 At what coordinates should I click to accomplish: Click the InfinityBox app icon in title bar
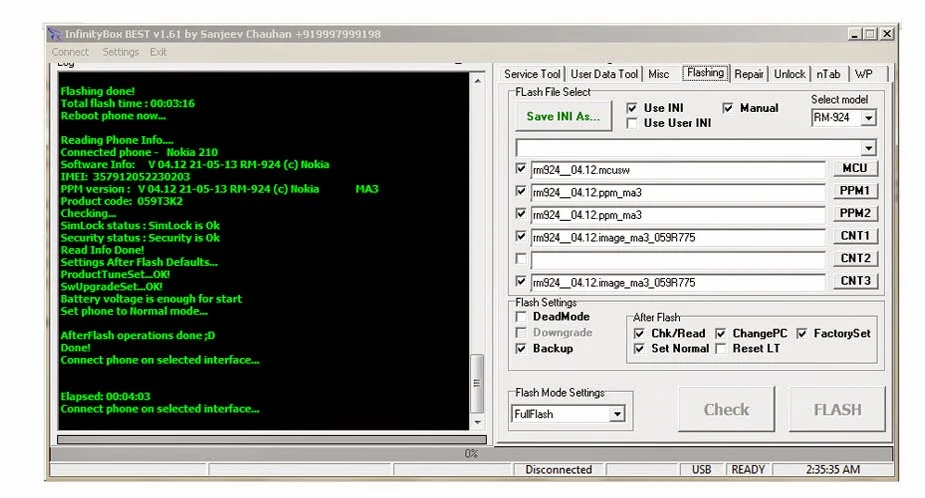(54, 34)
